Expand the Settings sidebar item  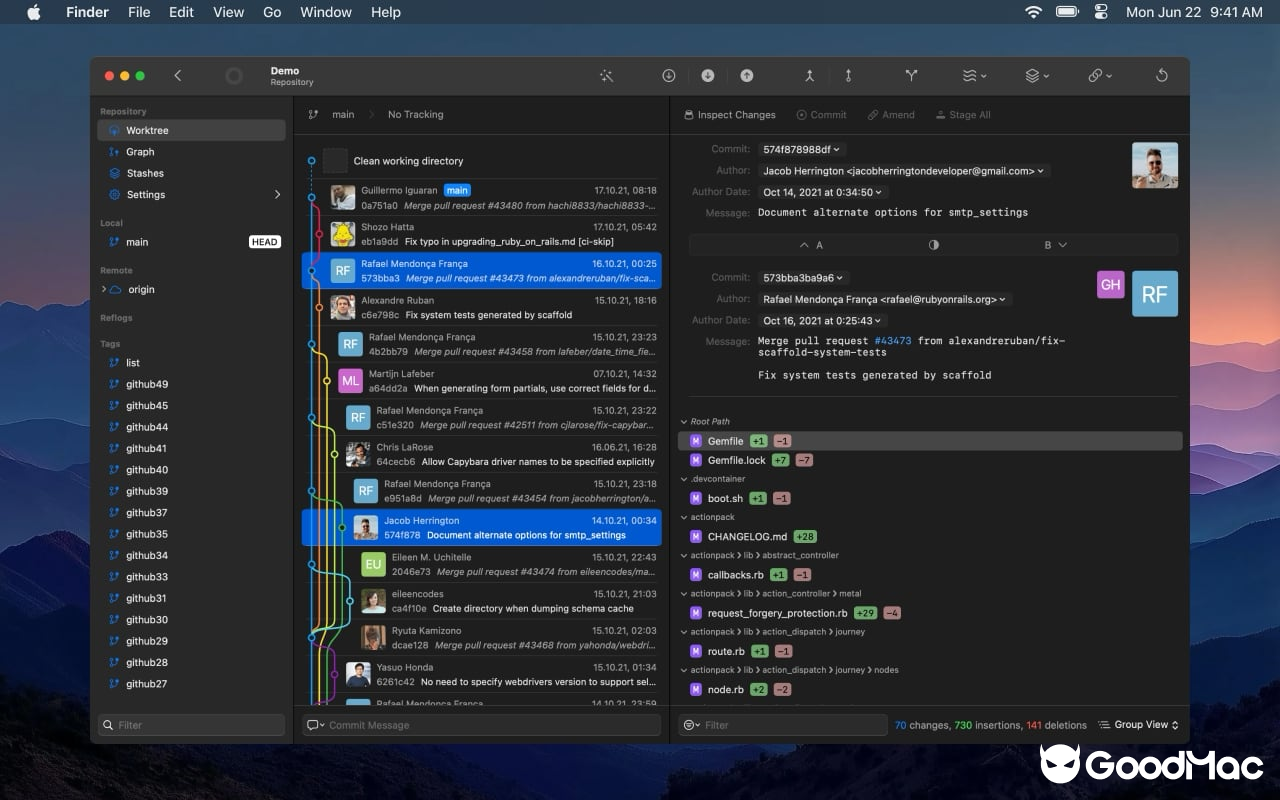(277, 195)
